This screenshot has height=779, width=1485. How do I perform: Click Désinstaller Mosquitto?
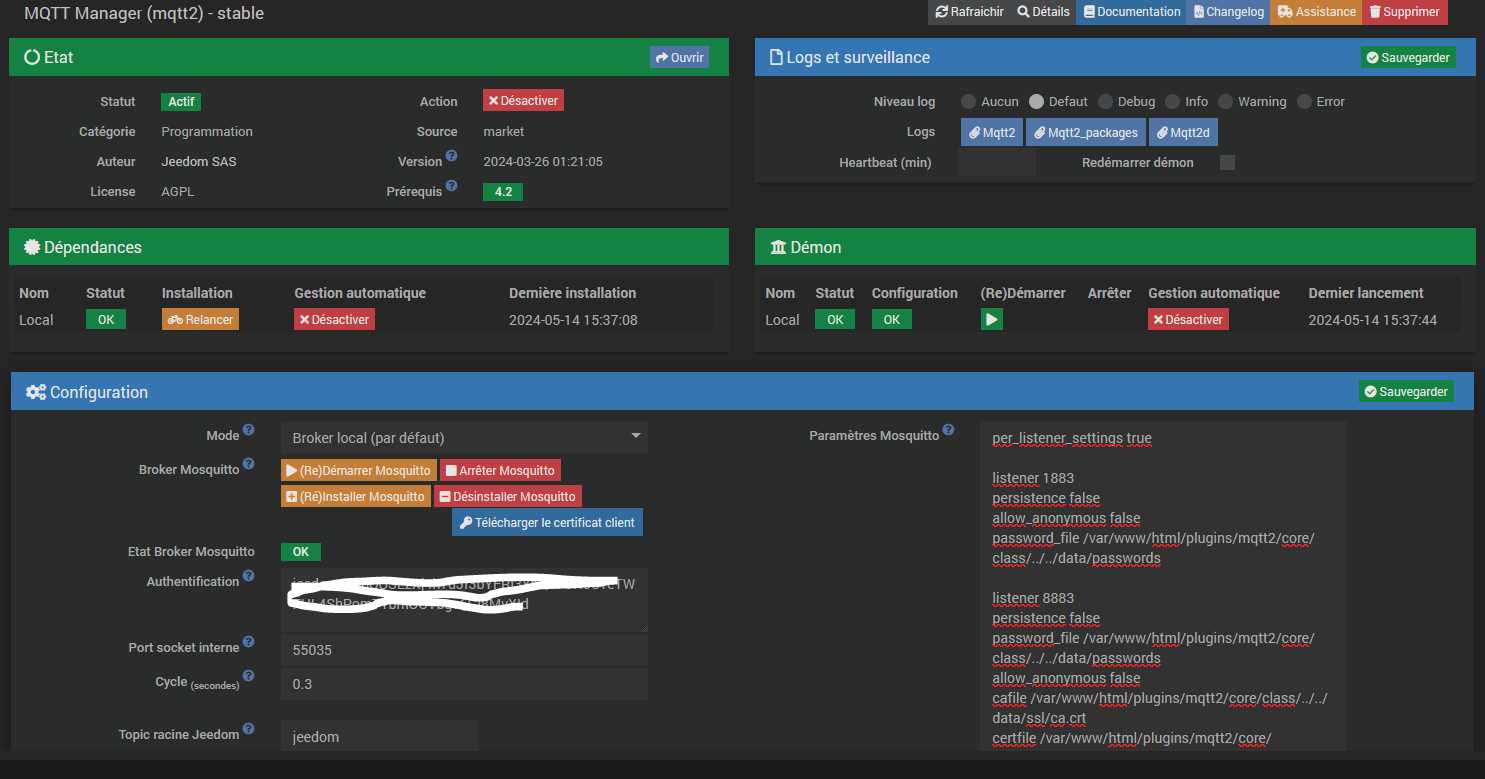point(508,496)
